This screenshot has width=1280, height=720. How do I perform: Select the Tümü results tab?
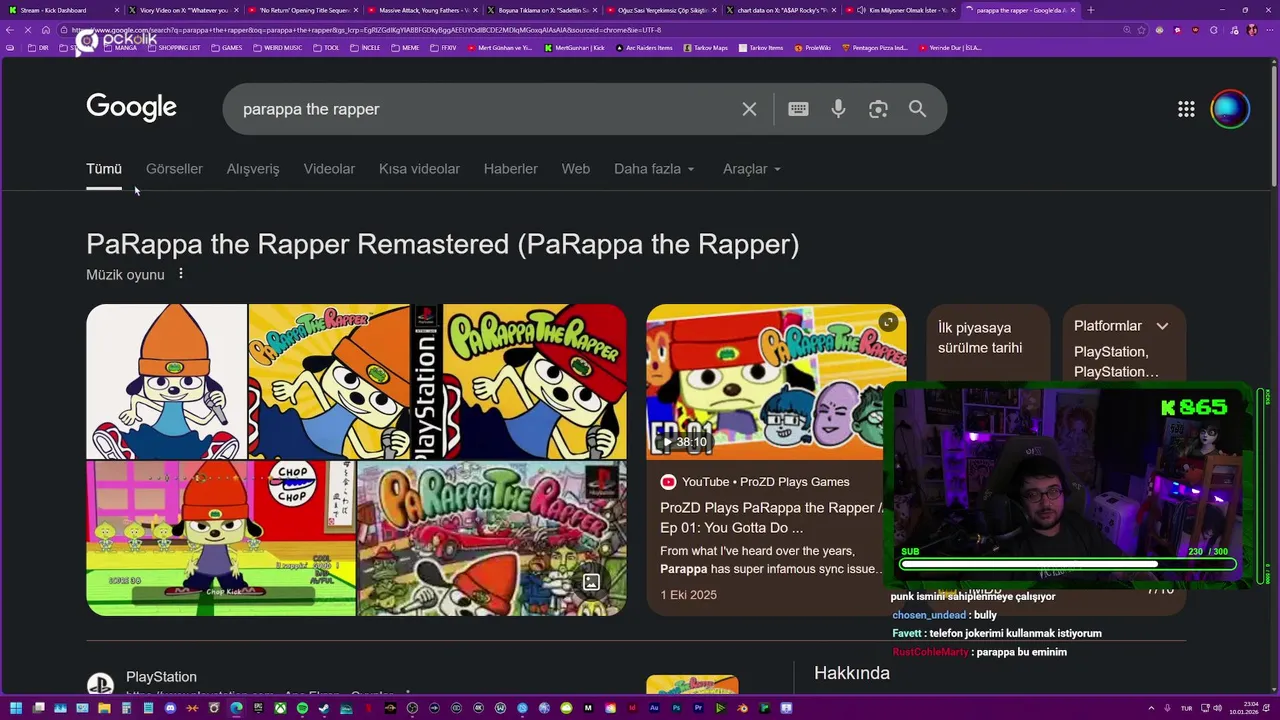pos(104,169)
